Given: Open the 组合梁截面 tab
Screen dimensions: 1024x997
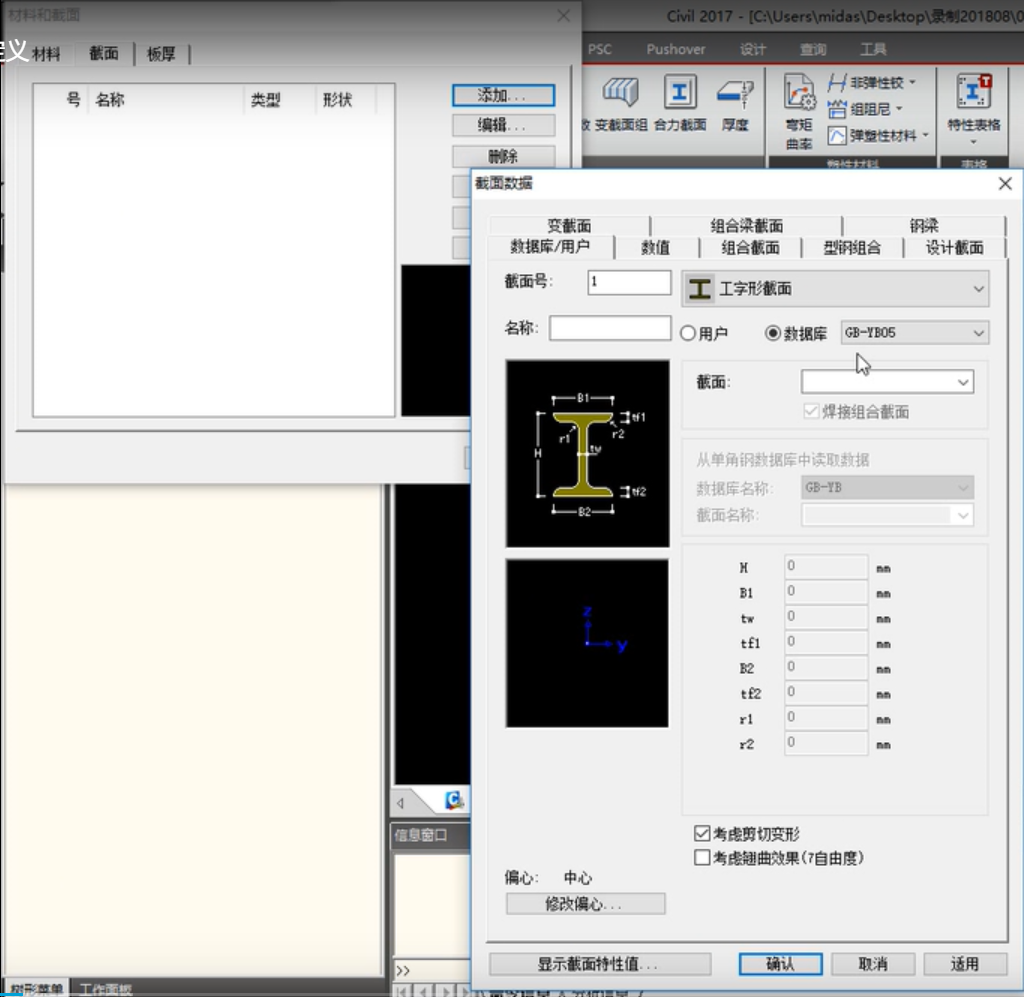Looking at the screenshot, I should click(x=746, y=226).
